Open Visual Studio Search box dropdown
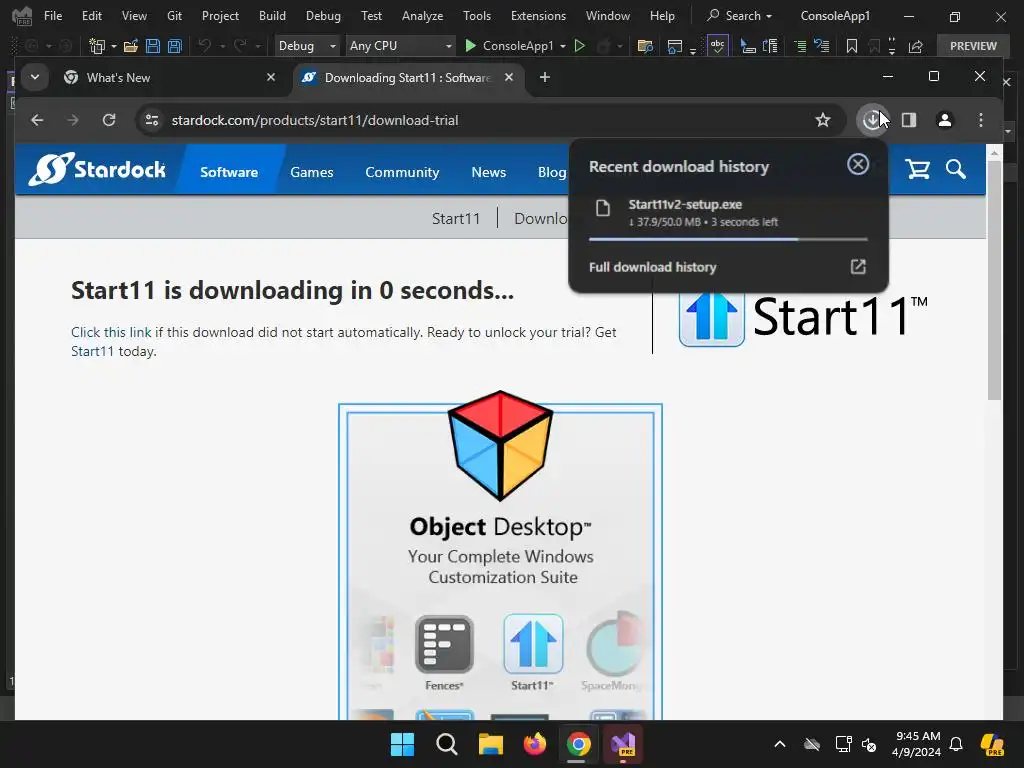This screenshot has width=1024, height=768. [740, 16]
